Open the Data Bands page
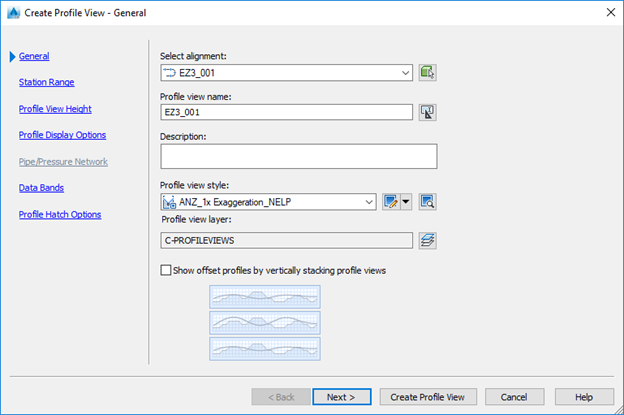The width and height of the screenshot is (624, 415). click(41, 187)
